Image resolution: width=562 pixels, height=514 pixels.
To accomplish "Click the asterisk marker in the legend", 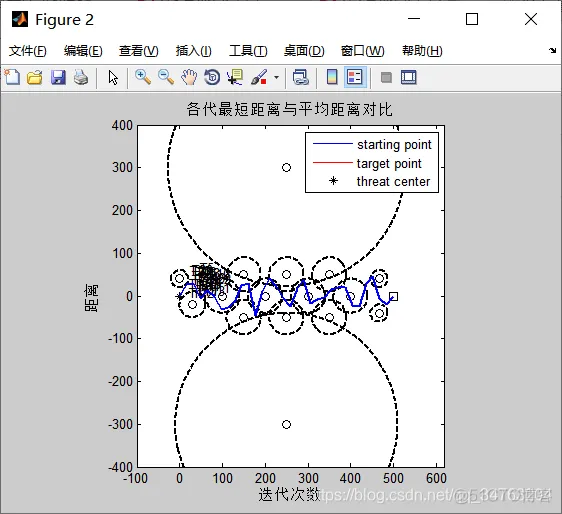I will 333,181.
